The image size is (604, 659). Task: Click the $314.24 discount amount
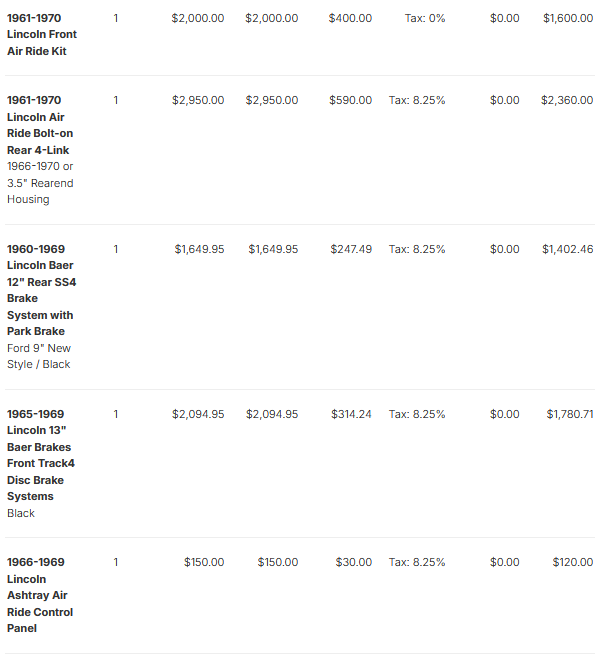[351, 414]
